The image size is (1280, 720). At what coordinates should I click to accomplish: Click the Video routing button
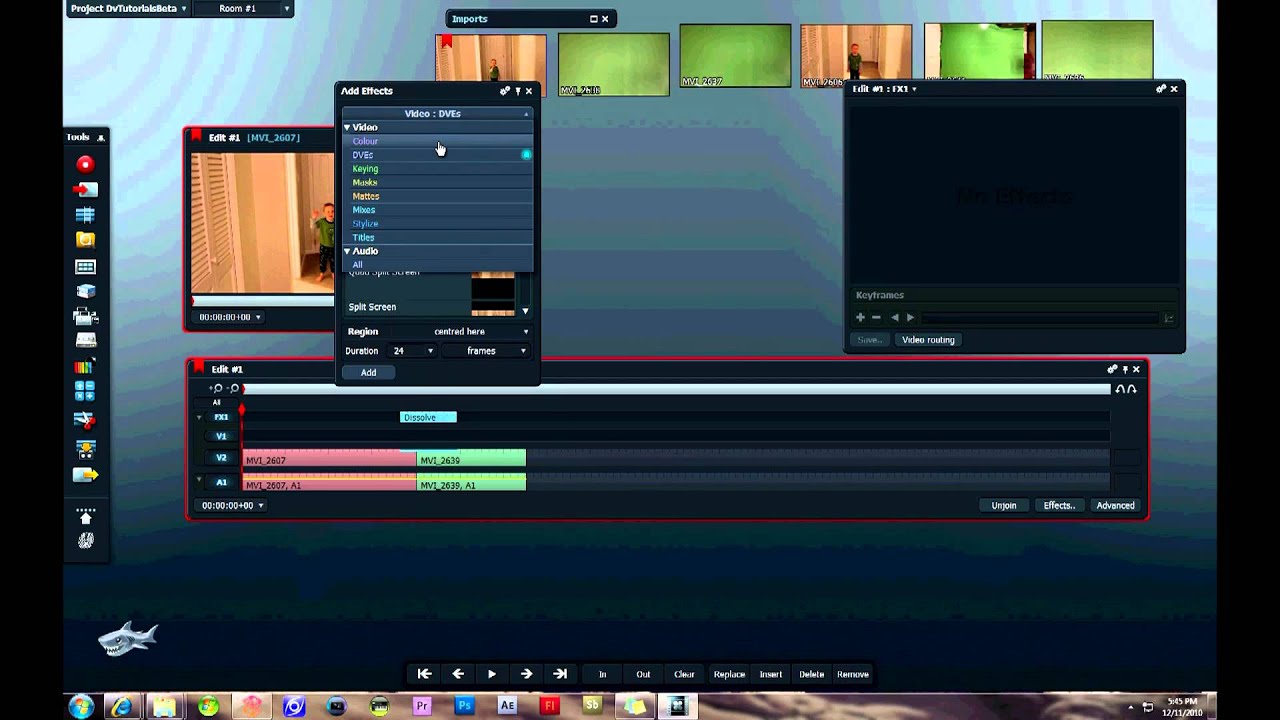(928, 340)
